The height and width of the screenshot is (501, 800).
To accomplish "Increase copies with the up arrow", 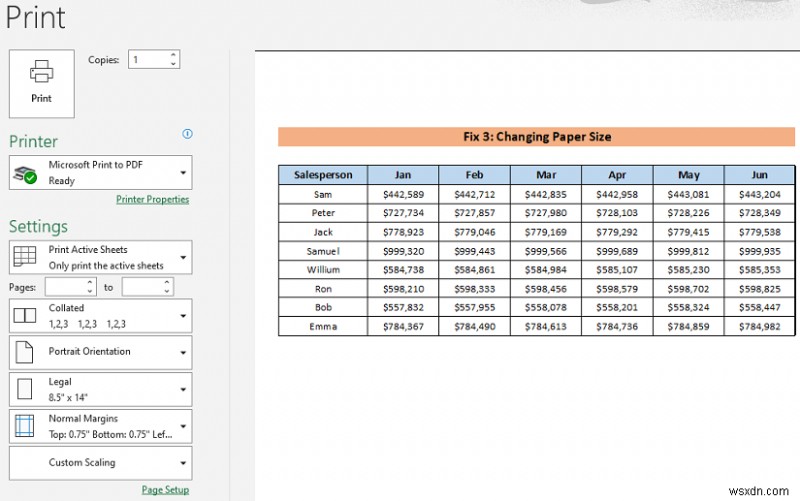I will [173, 54].
